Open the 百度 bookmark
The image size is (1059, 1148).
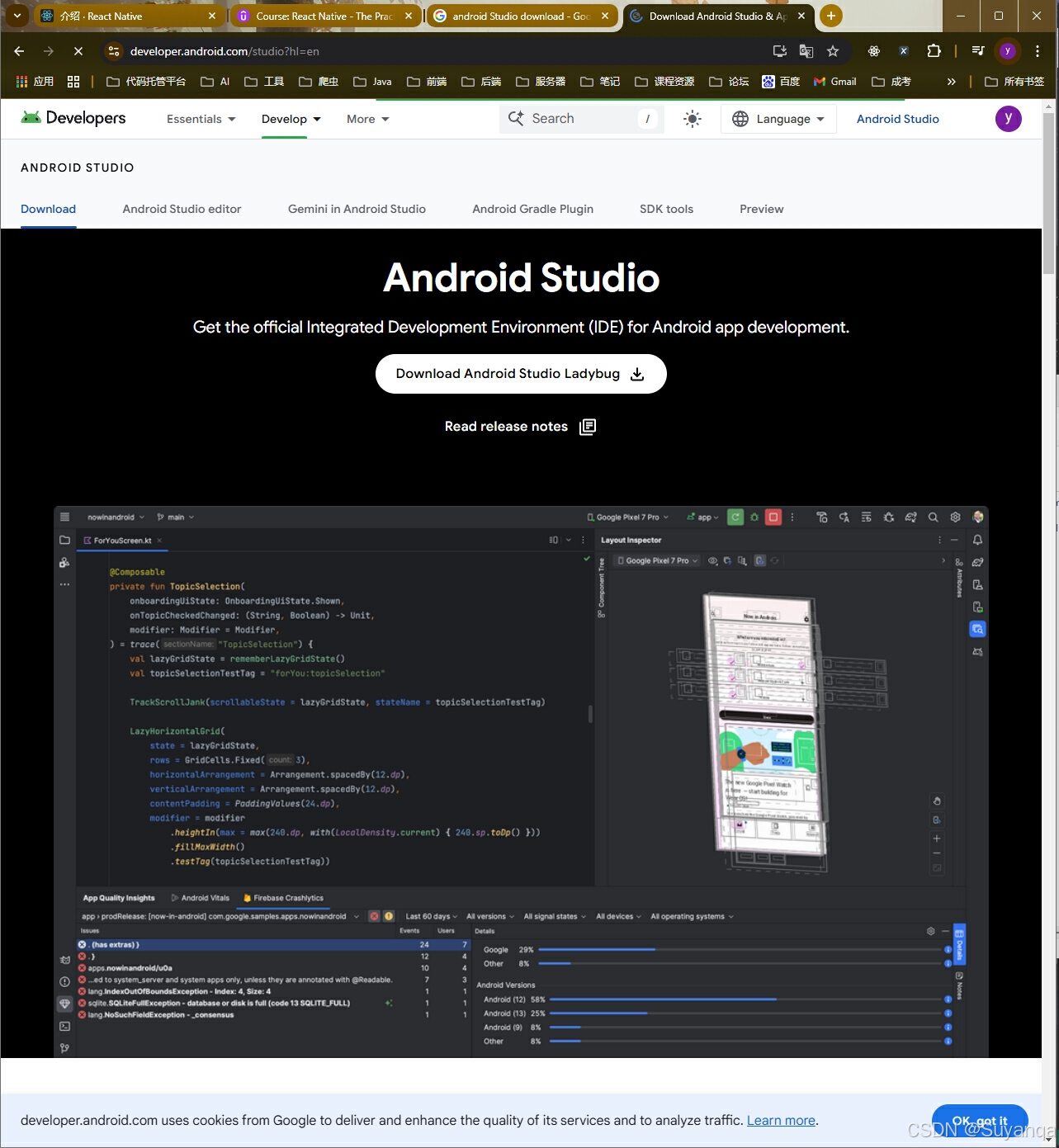coord(781,82)
